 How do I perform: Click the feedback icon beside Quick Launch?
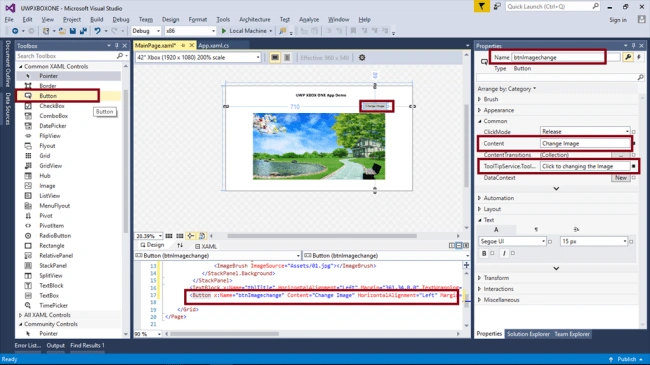click(497, 7)
